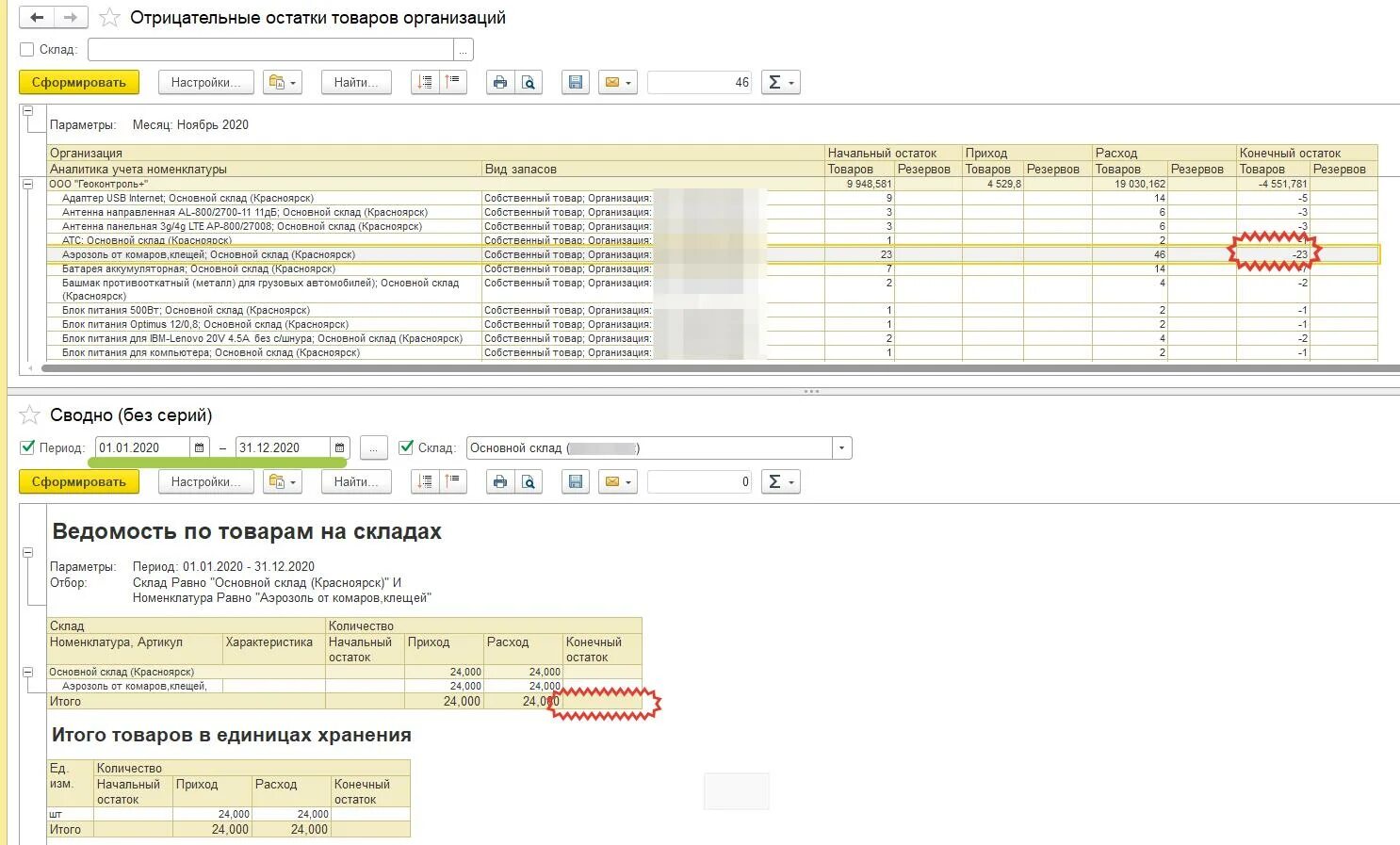The width and height of the screenshot is (1400, 845).
Task: Click the top Склад input field
Action: point(270,49)
